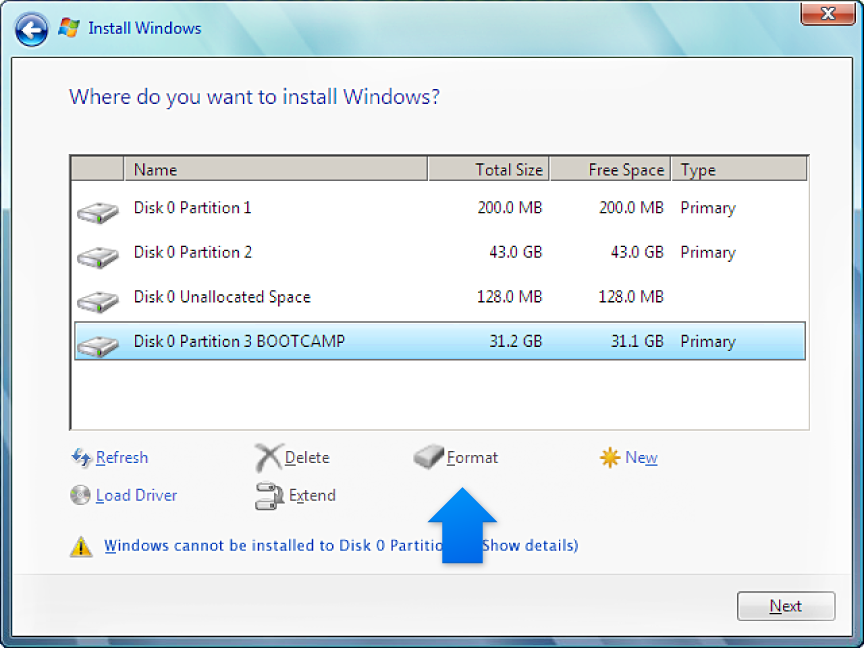Click the 31.1 GB free space value
864x648 pixels.
click(637, 342)
